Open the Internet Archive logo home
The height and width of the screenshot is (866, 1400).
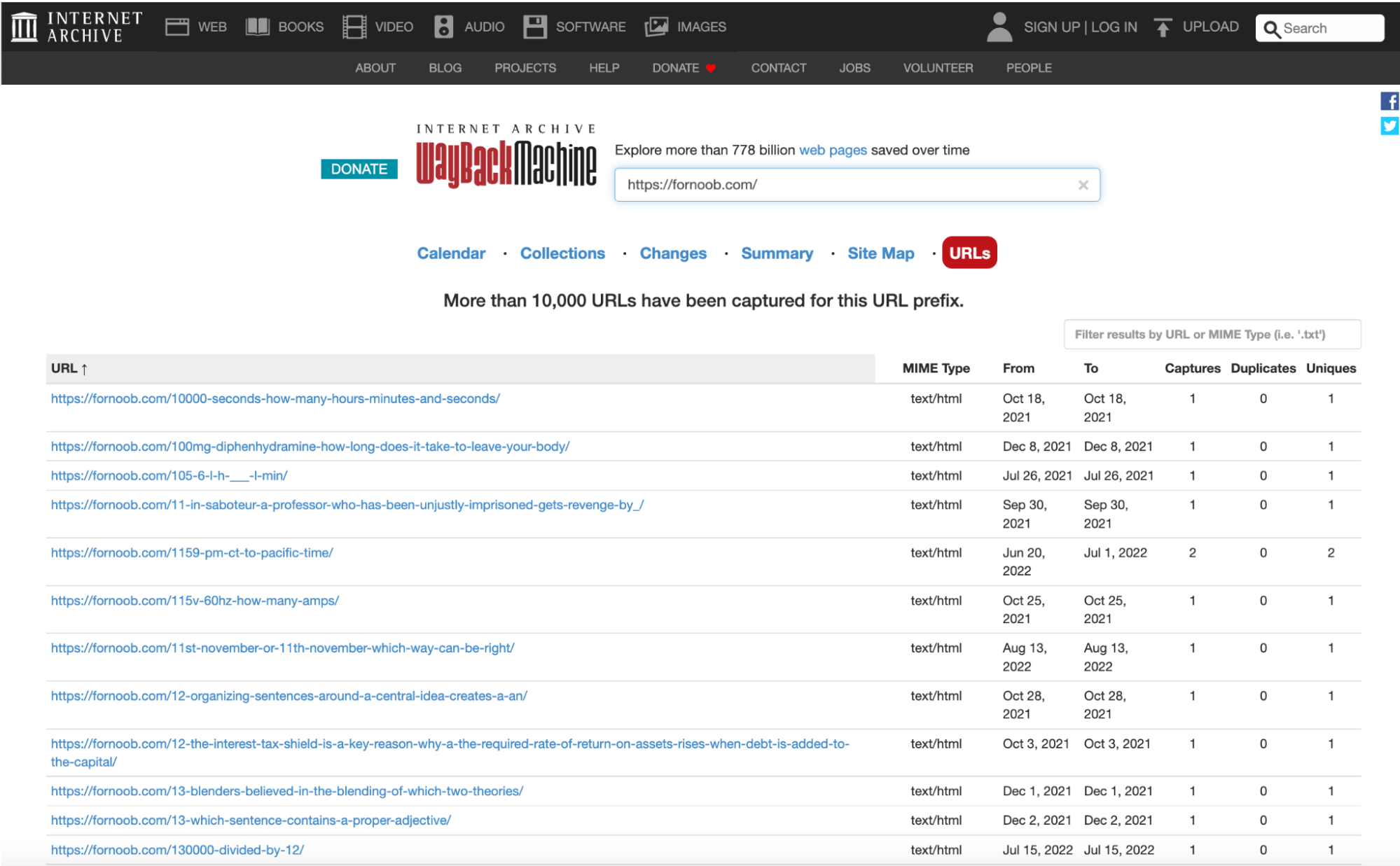(x=77, y=27)
